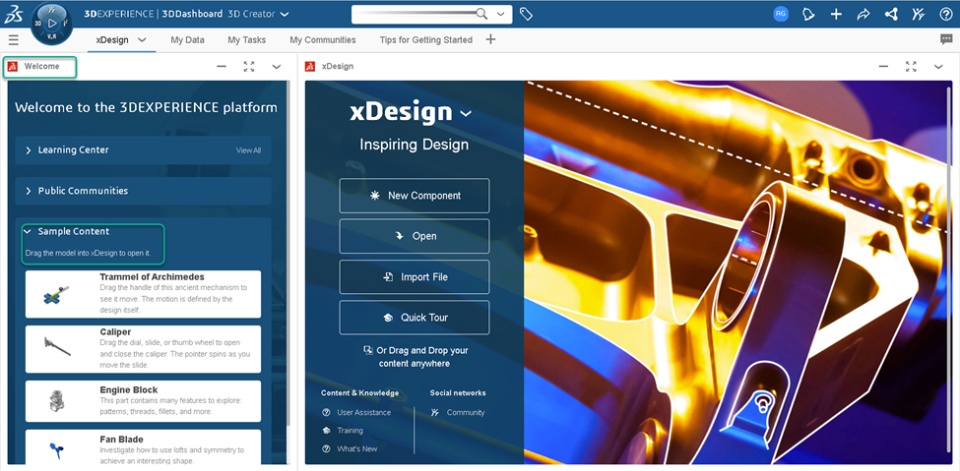960x471 pixels.
Task: Add a new dashboard tab with plus
Action: coord(490,39)
